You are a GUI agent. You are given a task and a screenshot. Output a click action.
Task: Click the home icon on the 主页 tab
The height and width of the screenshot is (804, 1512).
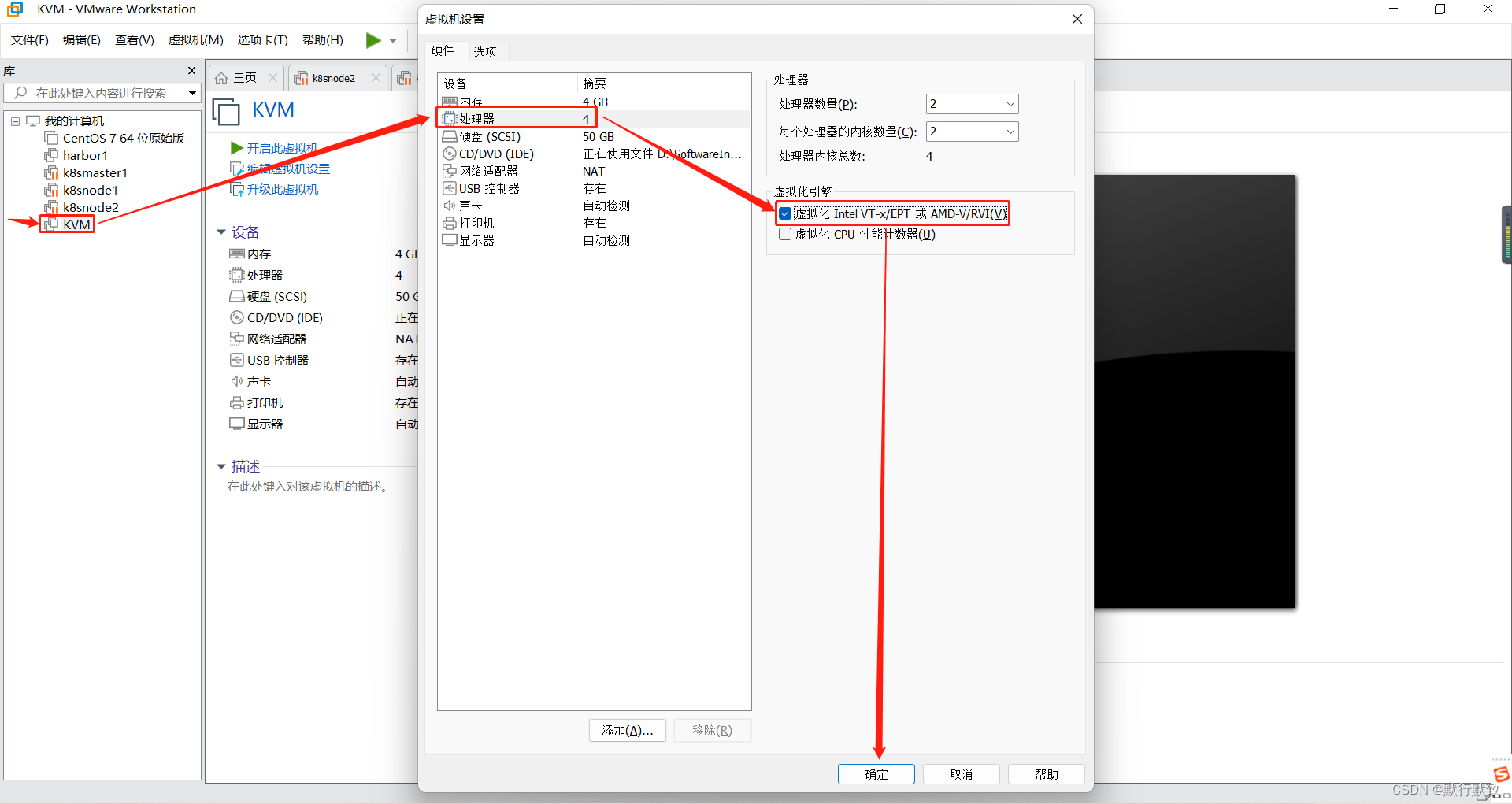[x=221, y=78]
